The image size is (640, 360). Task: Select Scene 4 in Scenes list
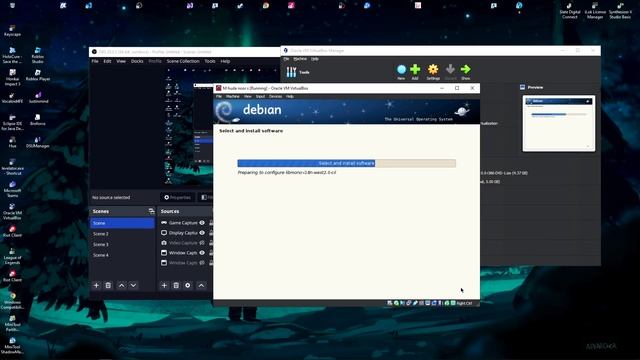pyautogui.click(x=122, y=255)
